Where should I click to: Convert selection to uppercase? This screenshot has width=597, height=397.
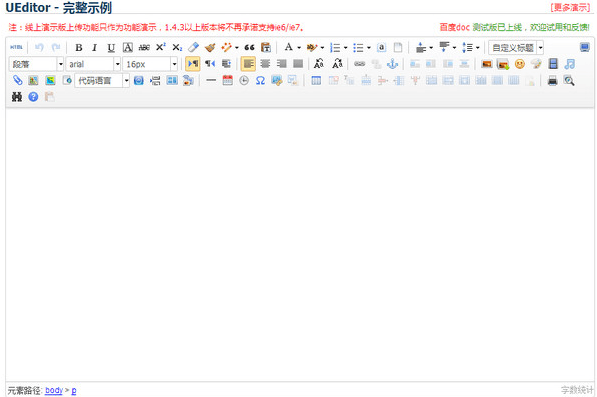(x=319, y=64)
